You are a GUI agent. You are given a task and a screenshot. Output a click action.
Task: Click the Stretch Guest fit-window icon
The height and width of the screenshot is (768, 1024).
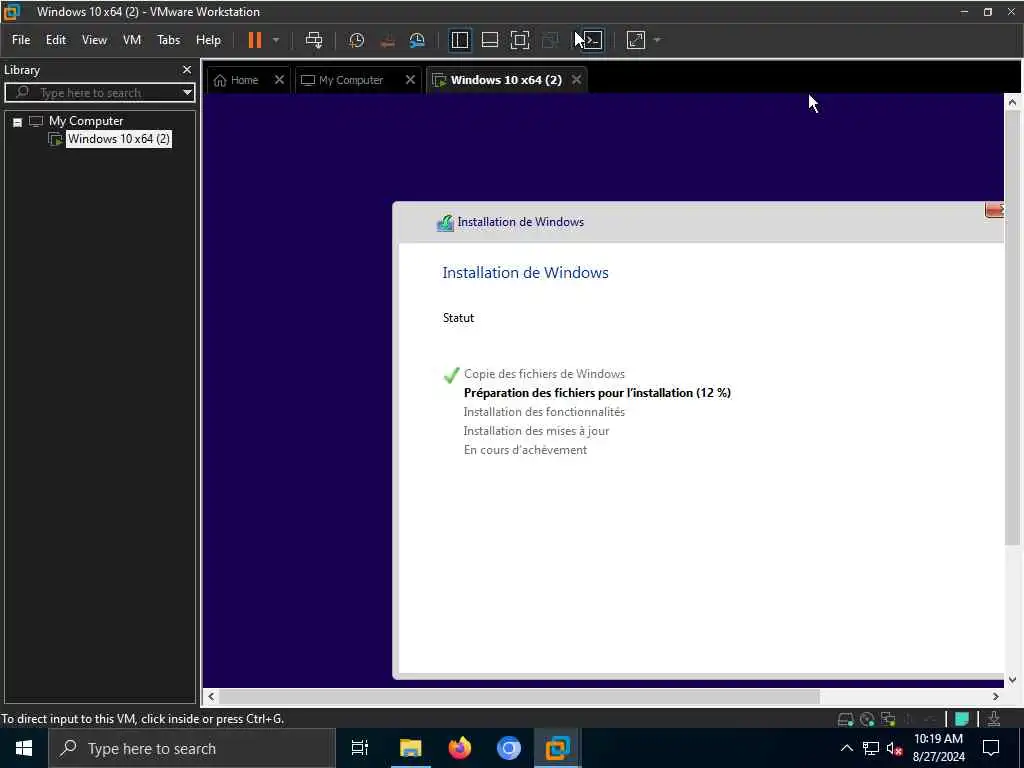pos(635,40)
